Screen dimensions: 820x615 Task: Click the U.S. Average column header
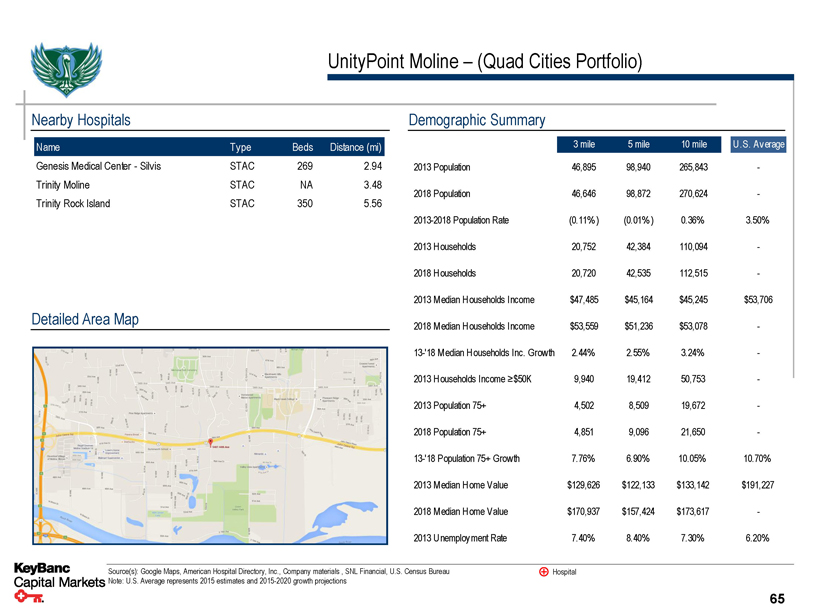pyautogui.click(x=758, y=144)
